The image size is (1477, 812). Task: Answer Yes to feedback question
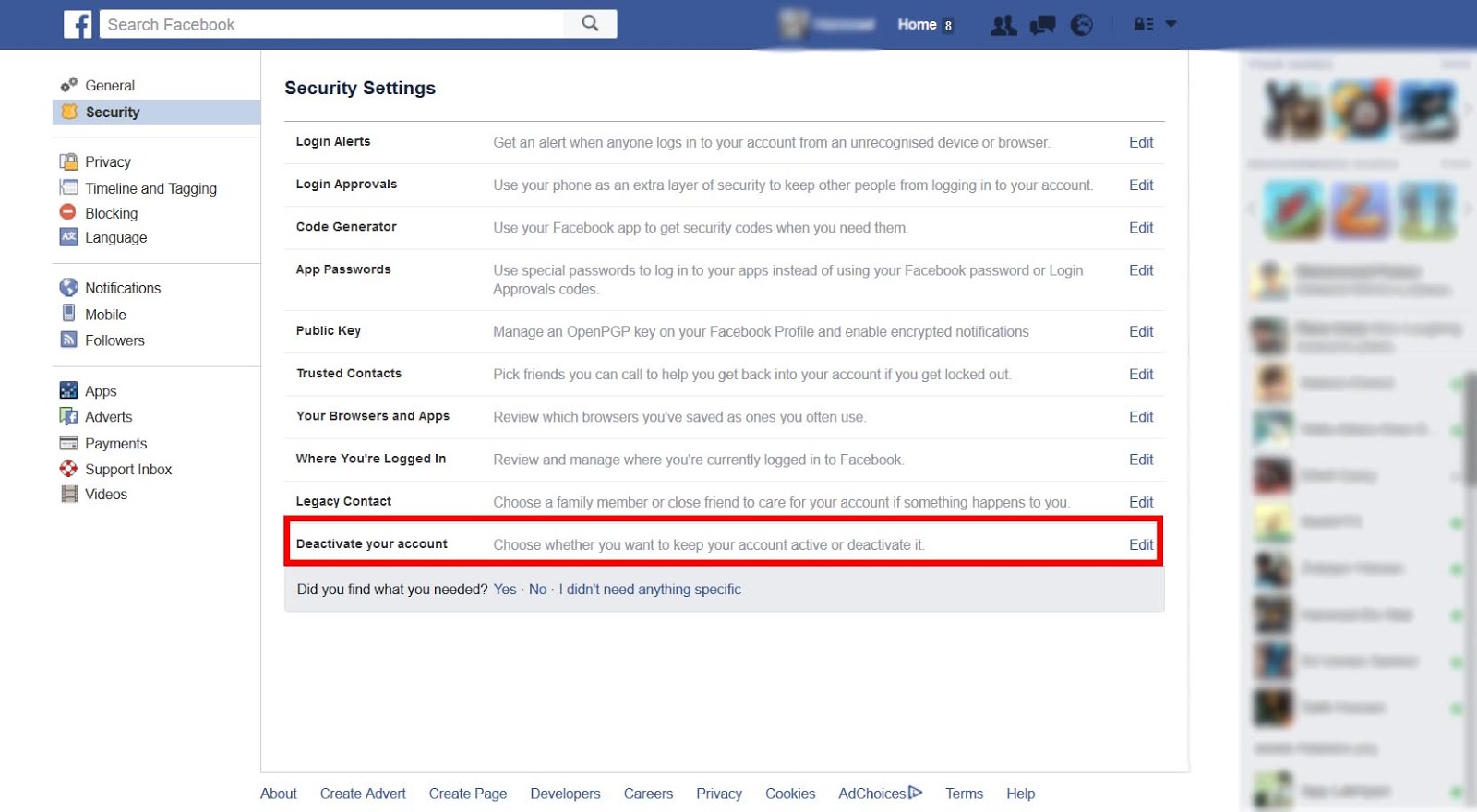point(505,589)
